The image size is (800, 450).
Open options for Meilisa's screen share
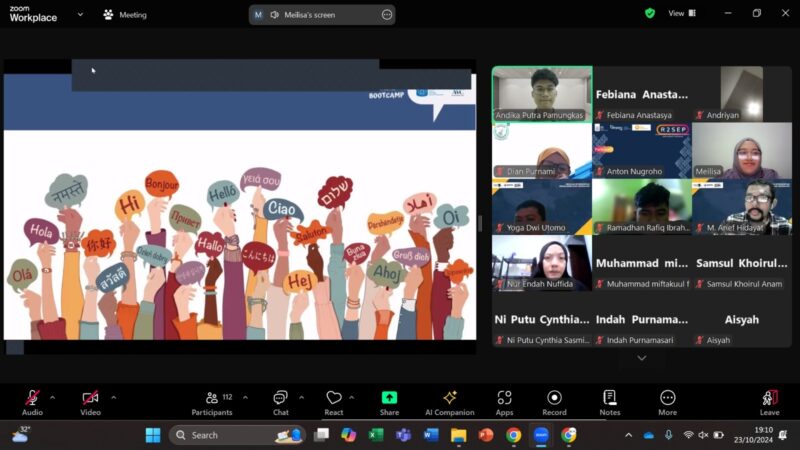(387, 15)
